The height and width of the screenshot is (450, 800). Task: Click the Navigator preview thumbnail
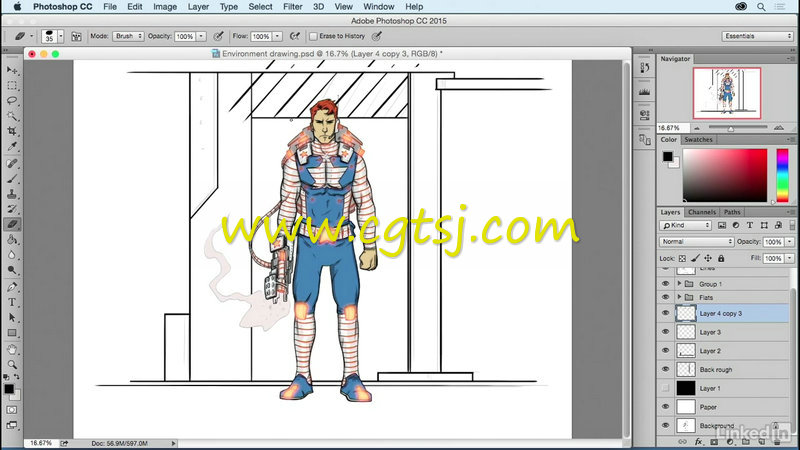pyautogui.click(x=727, y=93)
